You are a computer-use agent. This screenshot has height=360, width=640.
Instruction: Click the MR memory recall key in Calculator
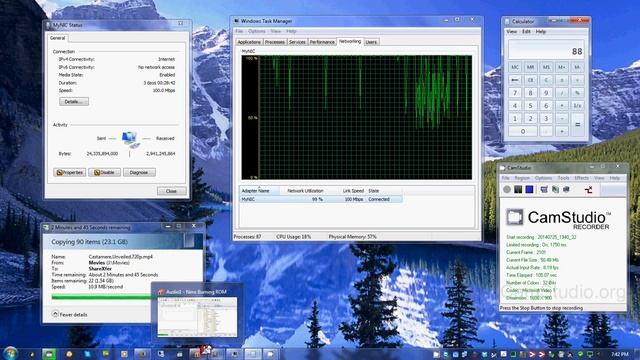pos(531,67)
